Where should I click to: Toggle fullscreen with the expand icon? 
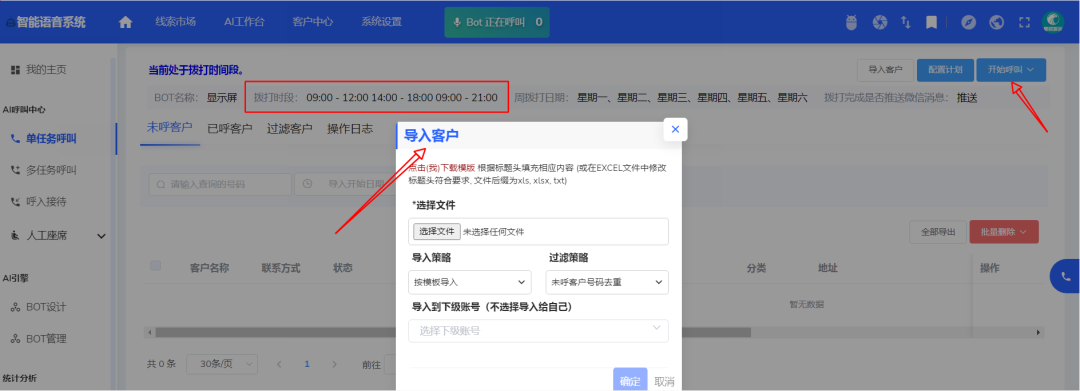coord(1024,22)
